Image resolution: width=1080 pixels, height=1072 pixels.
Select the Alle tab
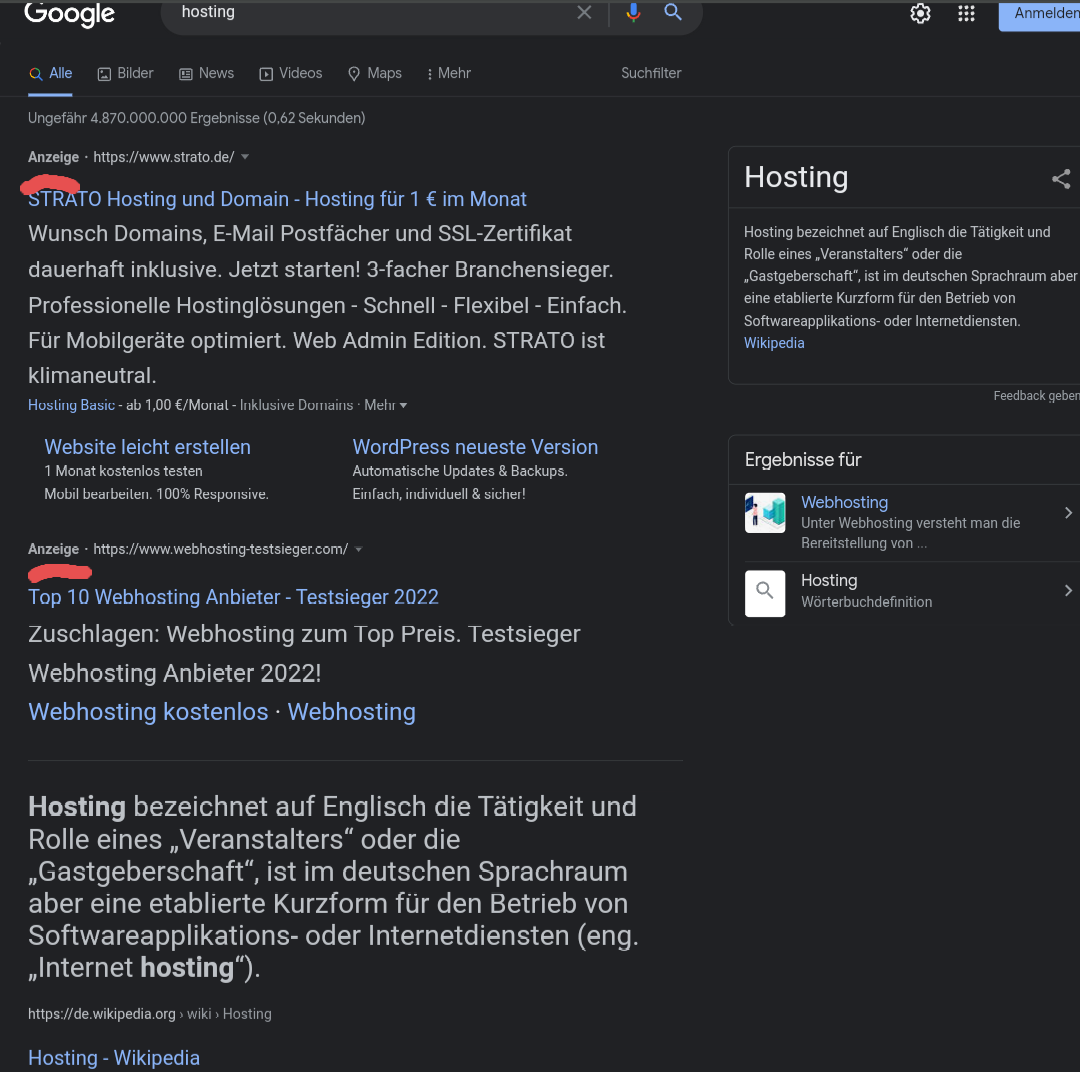coord(50,73)
